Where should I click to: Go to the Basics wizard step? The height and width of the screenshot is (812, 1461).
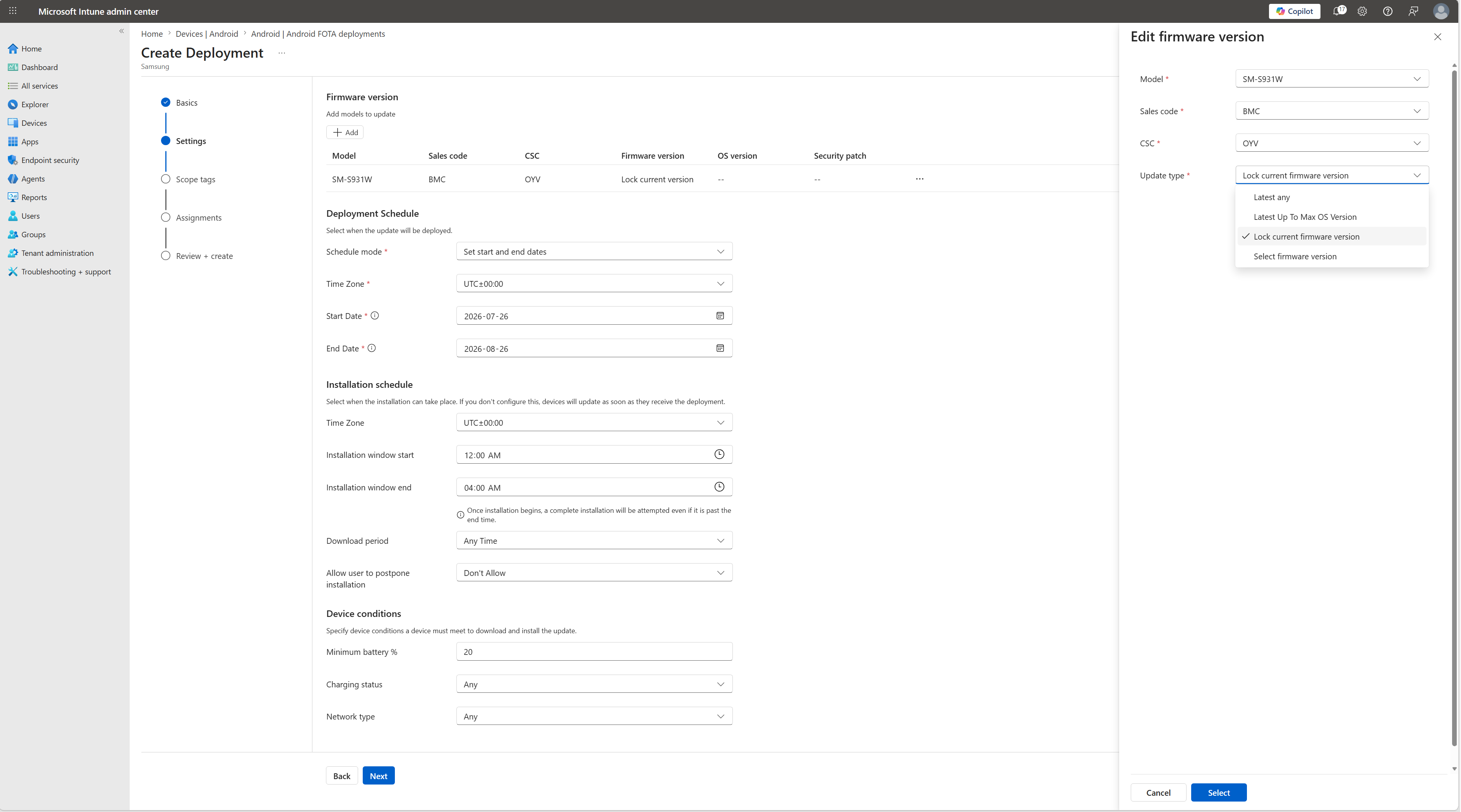tap(180, 103)
